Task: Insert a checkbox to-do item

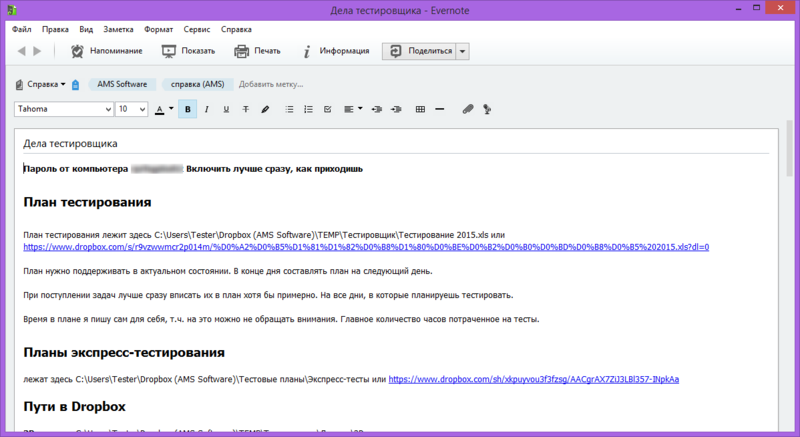Action: click(x=328, y=109)
